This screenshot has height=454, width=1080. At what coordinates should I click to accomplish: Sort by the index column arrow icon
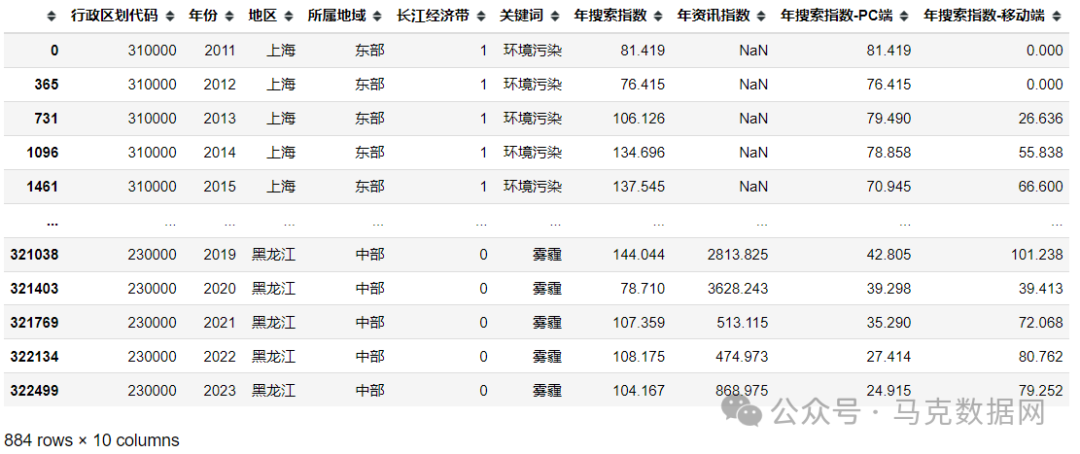pos(51,17)
